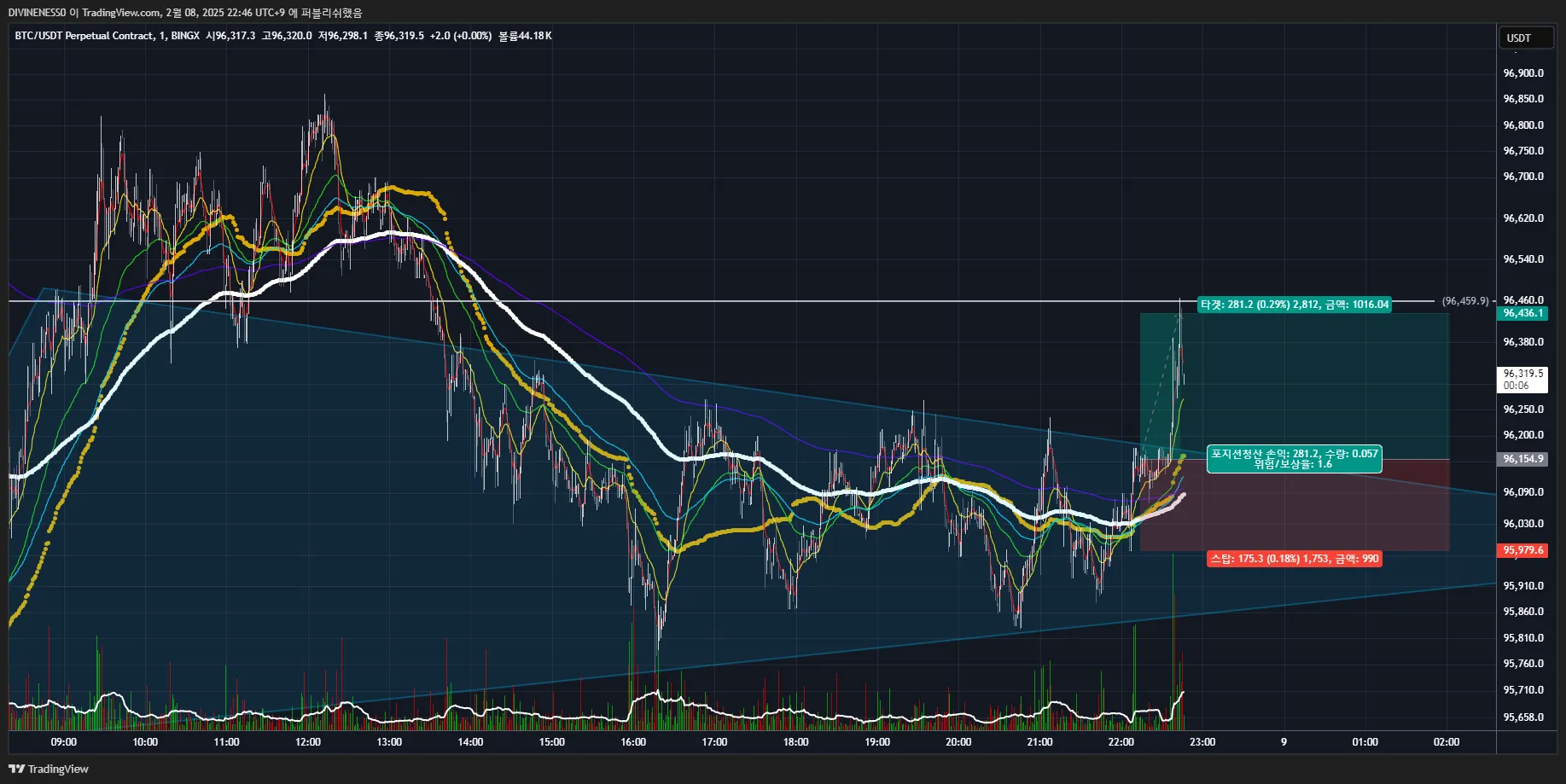Screen dimensions: 1566x784
Task: Click the 95,810.0 price axis label
Action: point(1523,638)
